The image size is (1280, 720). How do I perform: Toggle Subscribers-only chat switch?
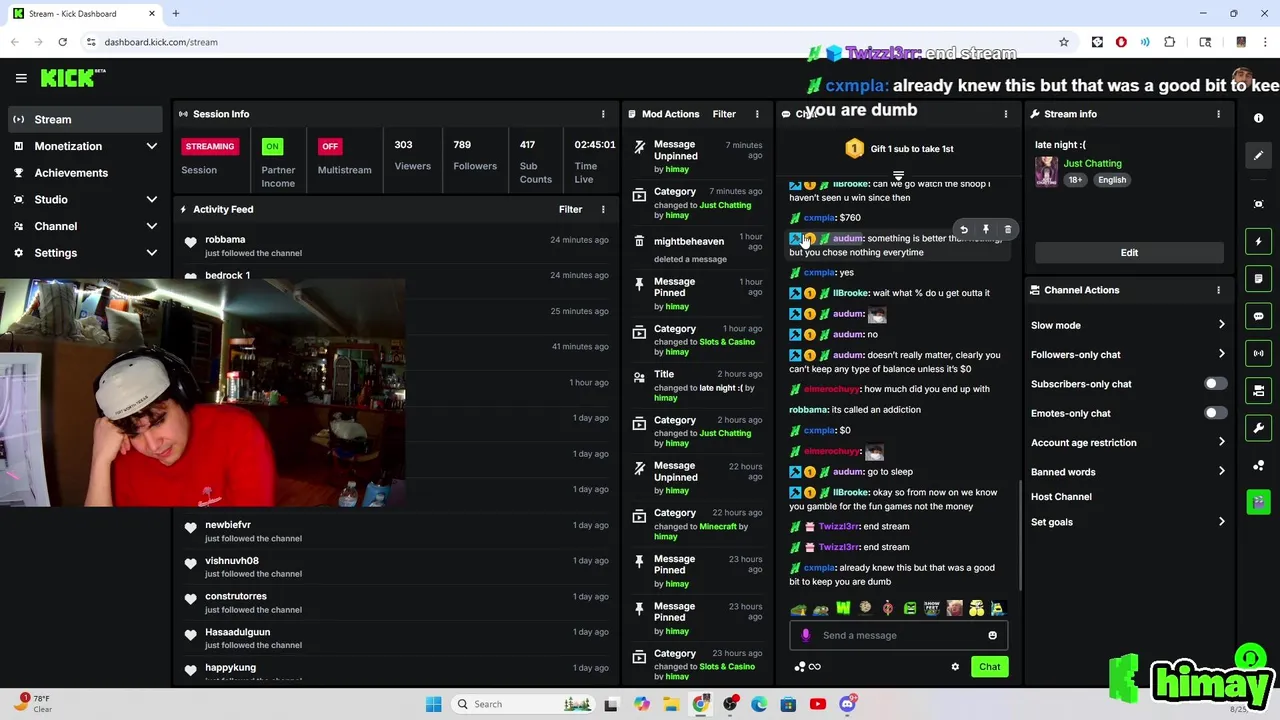point(1215,384)
